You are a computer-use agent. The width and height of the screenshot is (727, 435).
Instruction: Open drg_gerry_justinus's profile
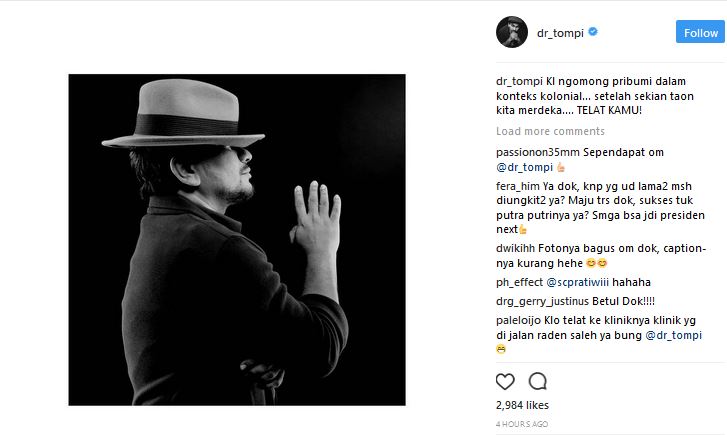[x=542, y=301]
